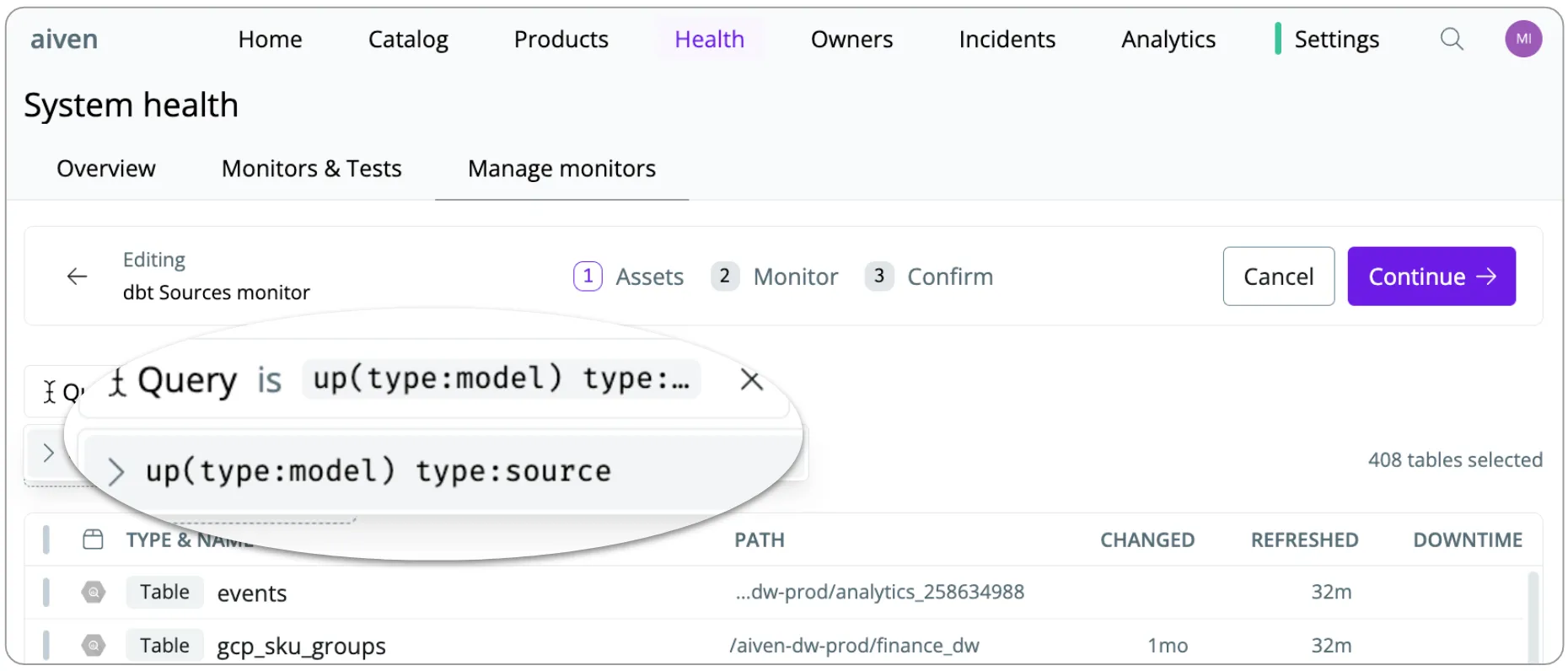Click the gcp_sku_groups table name
Screen dimensions: 1568x671
click(301, 647)
